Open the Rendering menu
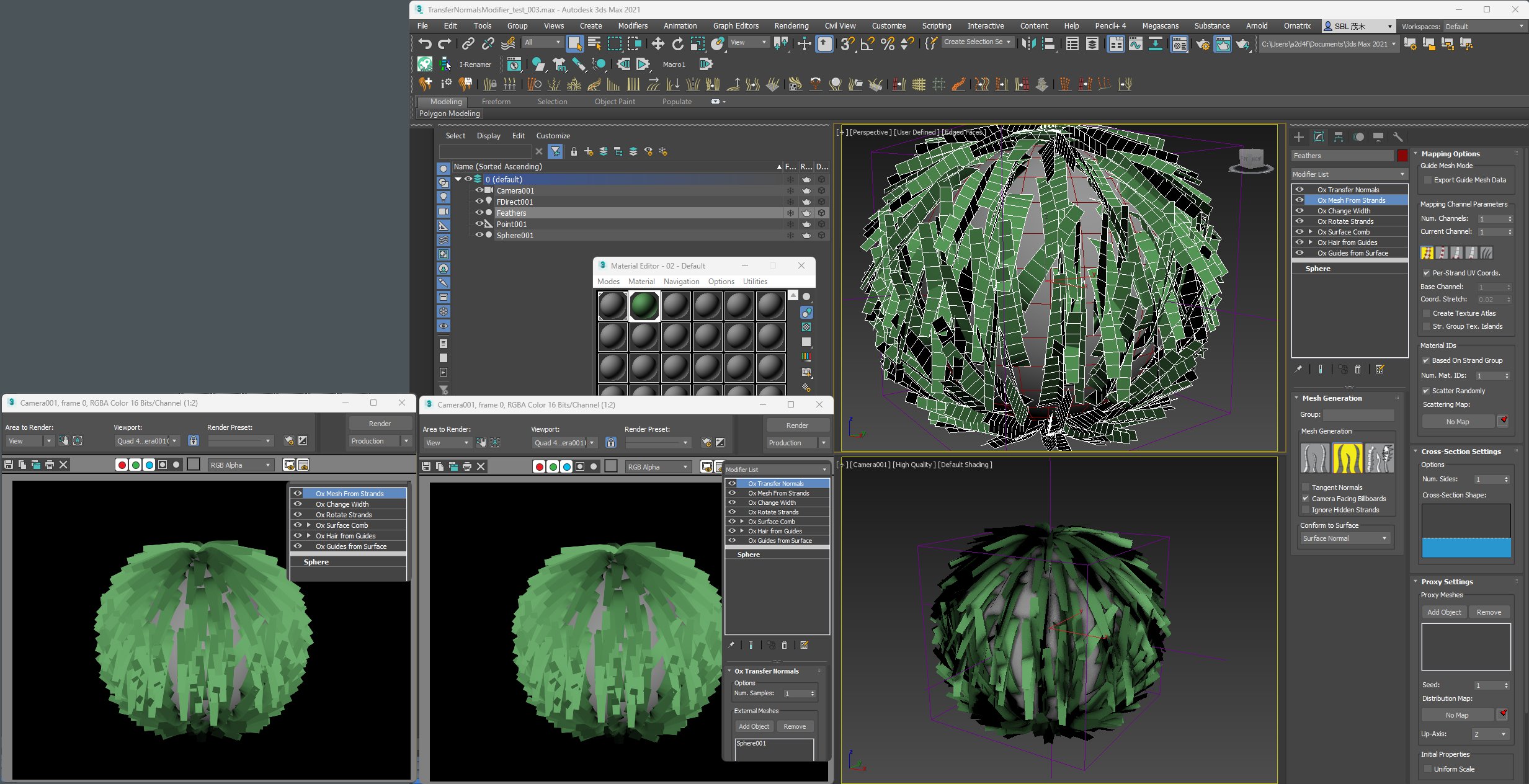 [x=791, y=26]
